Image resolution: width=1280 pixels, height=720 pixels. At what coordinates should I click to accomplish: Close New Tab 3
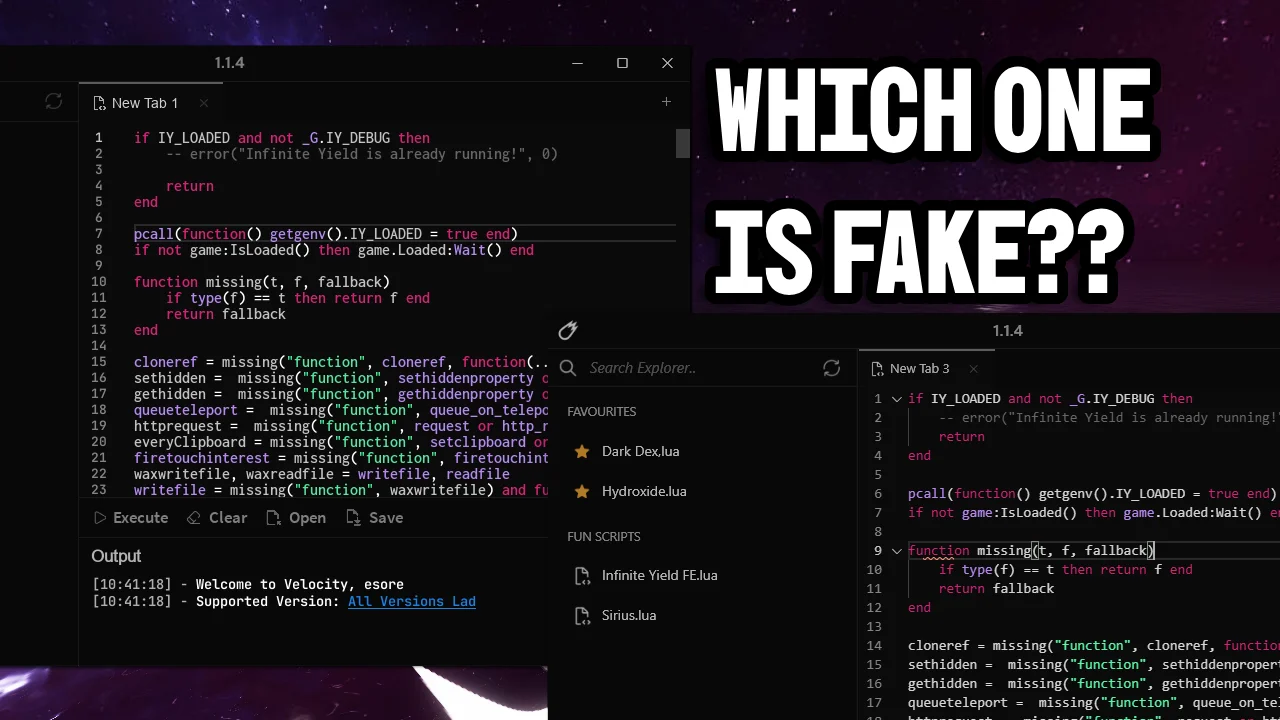pos(973,369)
